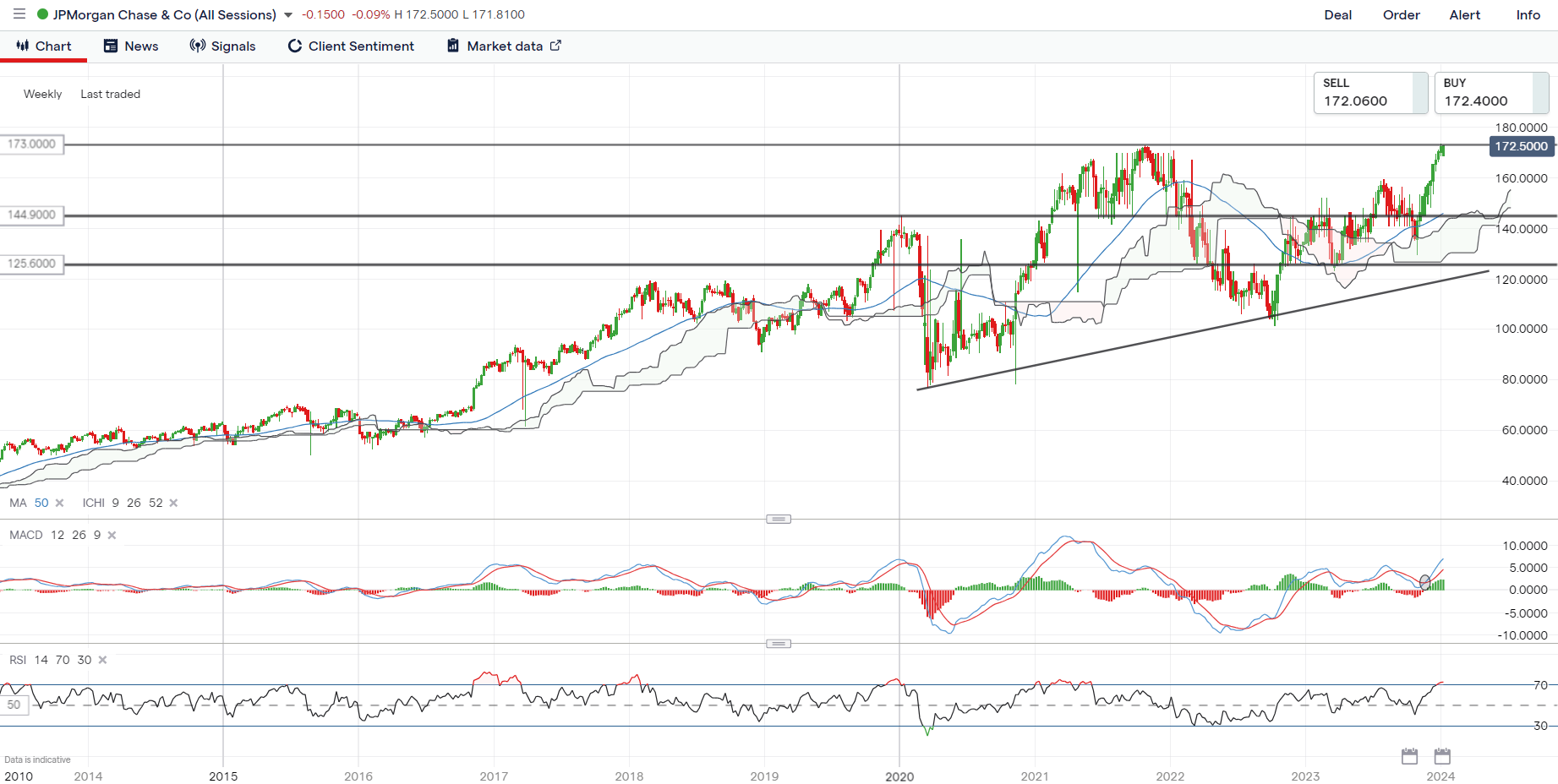Remove the MA 50 indicator
1558x784 pixels.
(59, 503)
